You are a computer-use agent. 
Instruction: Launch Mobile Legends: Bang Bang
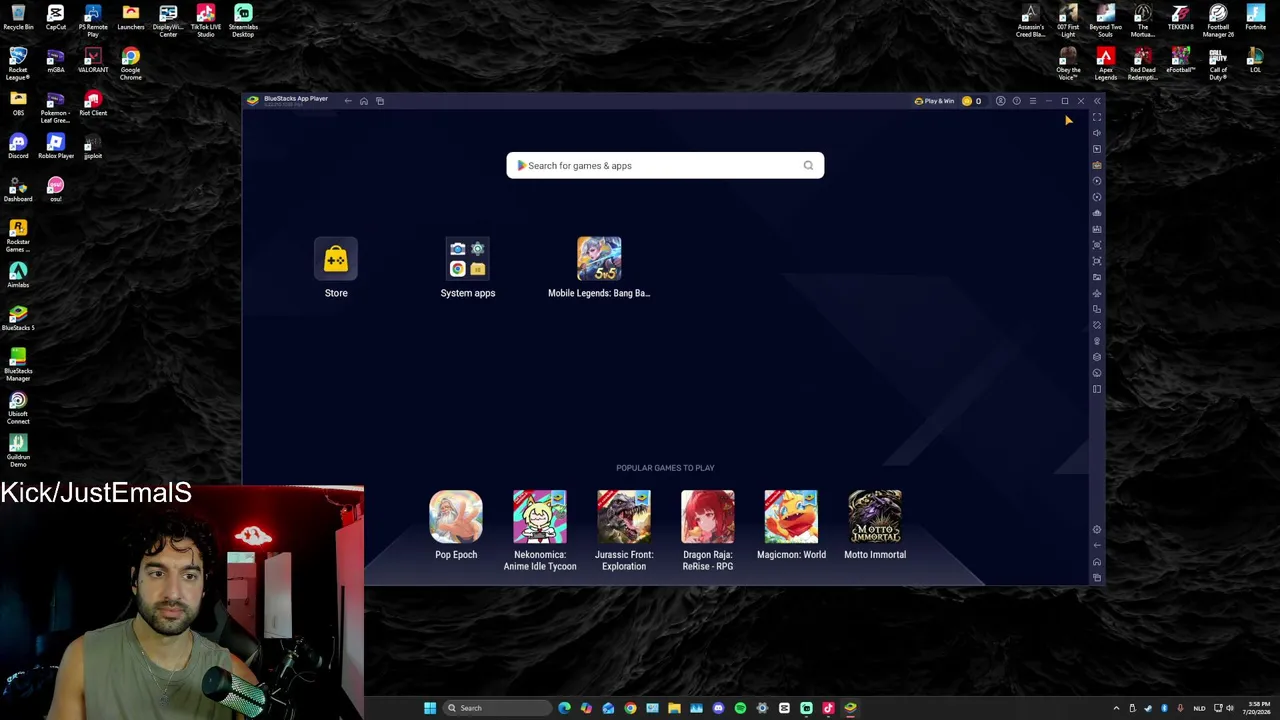(599, 259)
